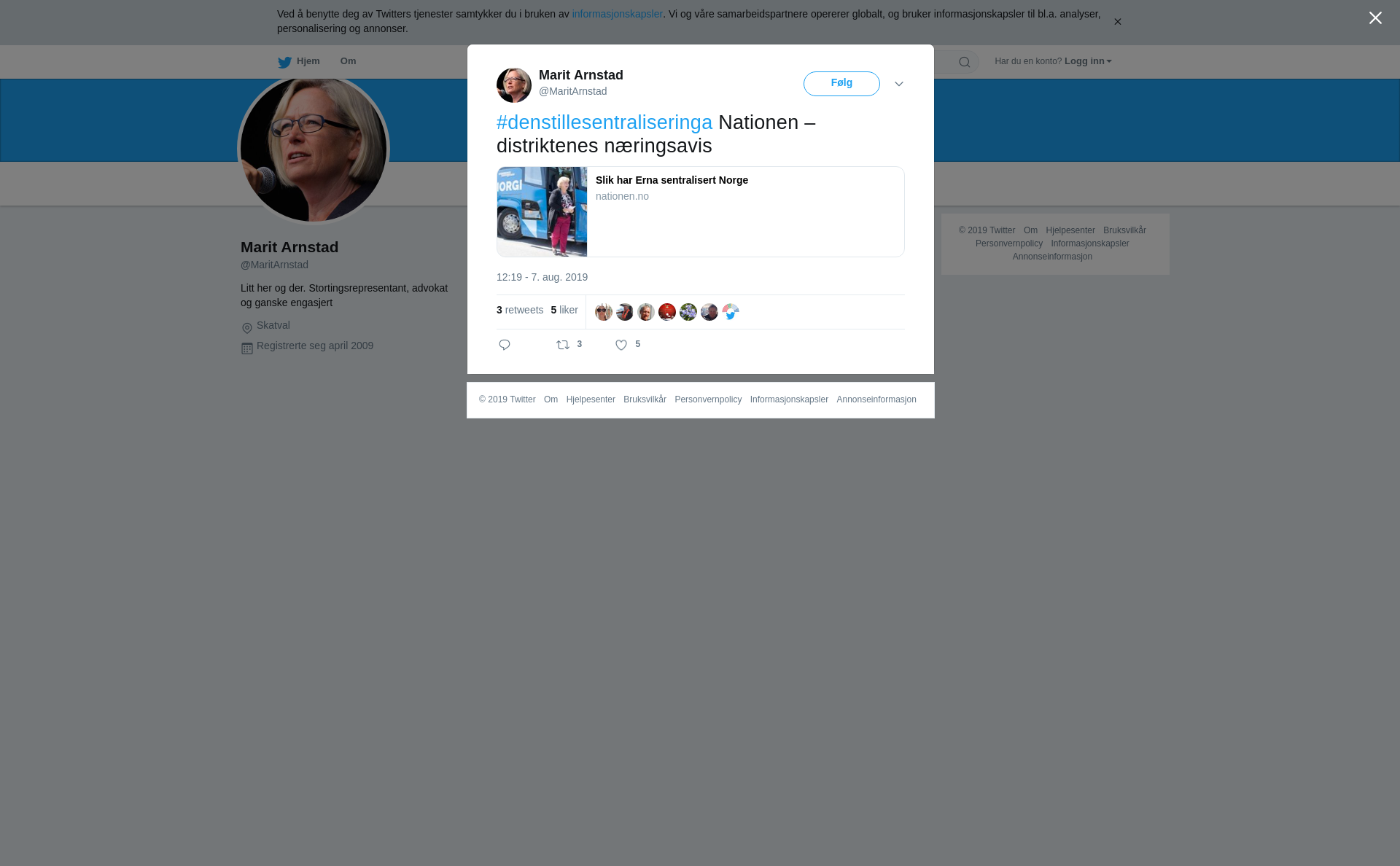Click the Følg button
Screen dimensions: 1400x866
coord(841,84)
